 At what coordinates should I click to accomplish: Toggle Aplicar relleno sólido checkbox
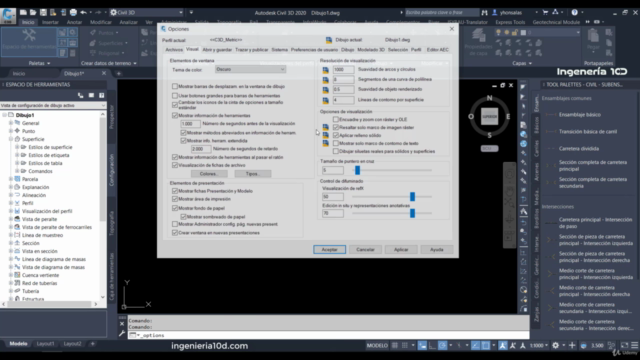tap(336, 135)
